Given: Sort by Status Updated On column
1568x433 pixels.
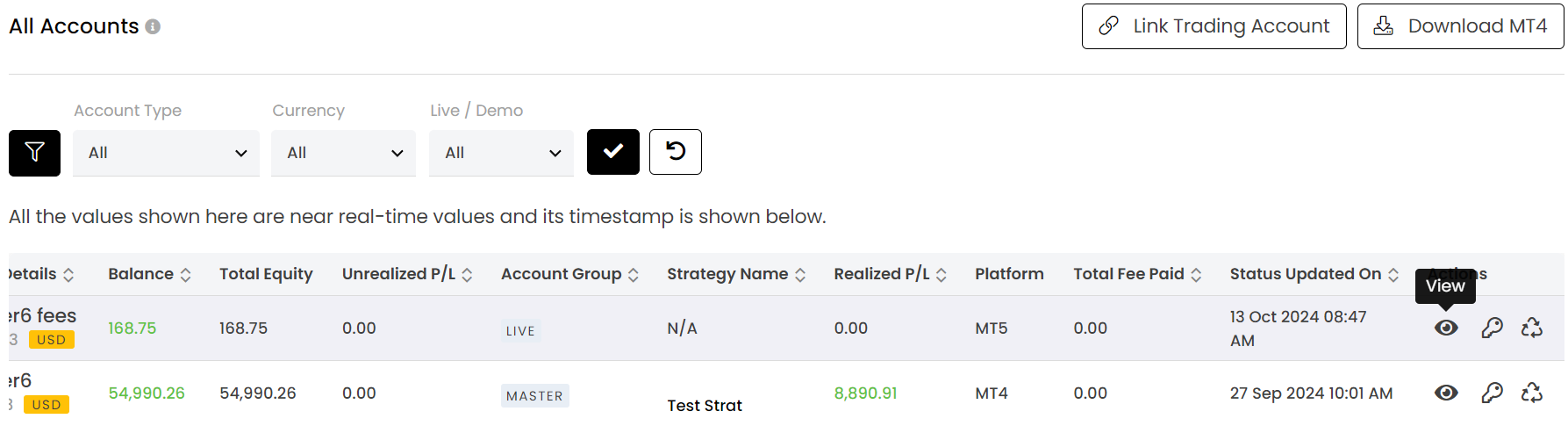Looking at the screenshot, I should [1314, 274].
